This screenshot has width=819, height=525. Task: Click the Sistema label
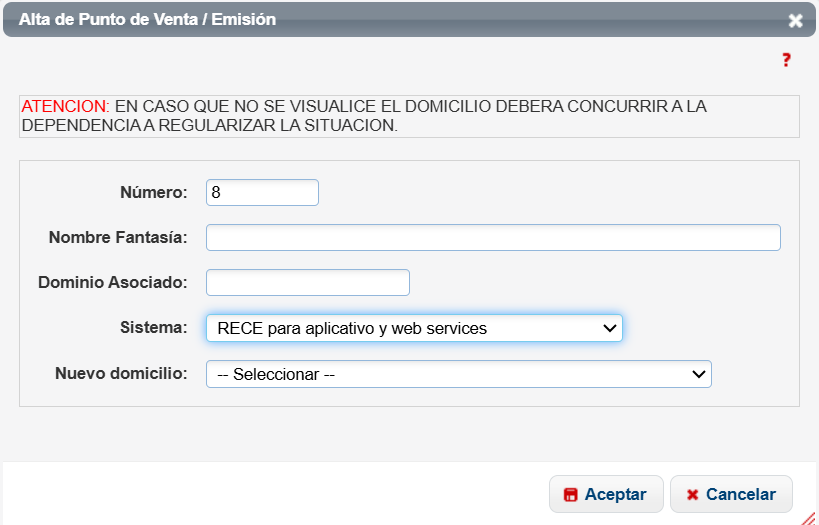[x=154, y=328]
